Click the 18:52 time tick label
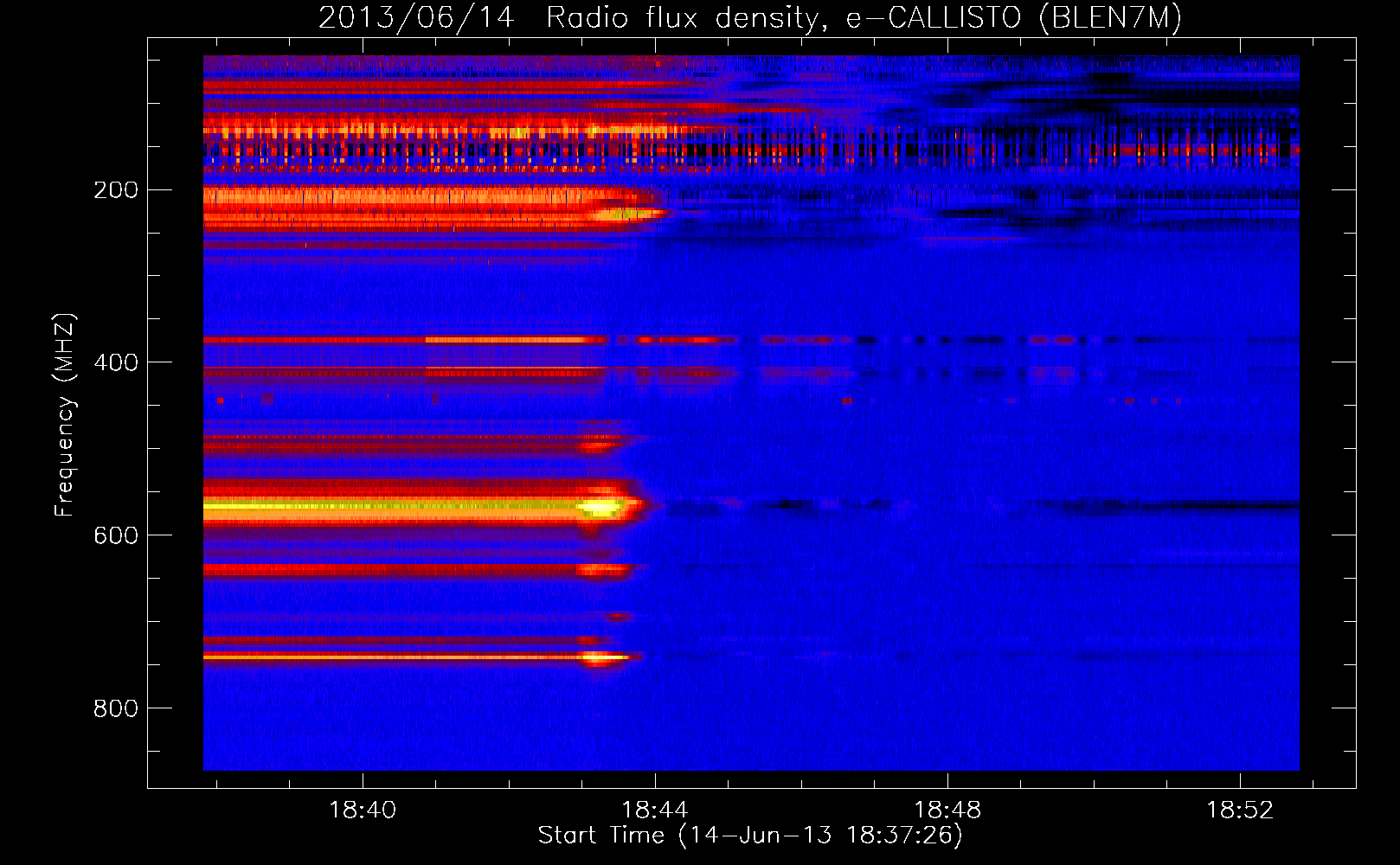This screenshot has width=1400, height=865. pyautogui.click(x=1240, y=810)
